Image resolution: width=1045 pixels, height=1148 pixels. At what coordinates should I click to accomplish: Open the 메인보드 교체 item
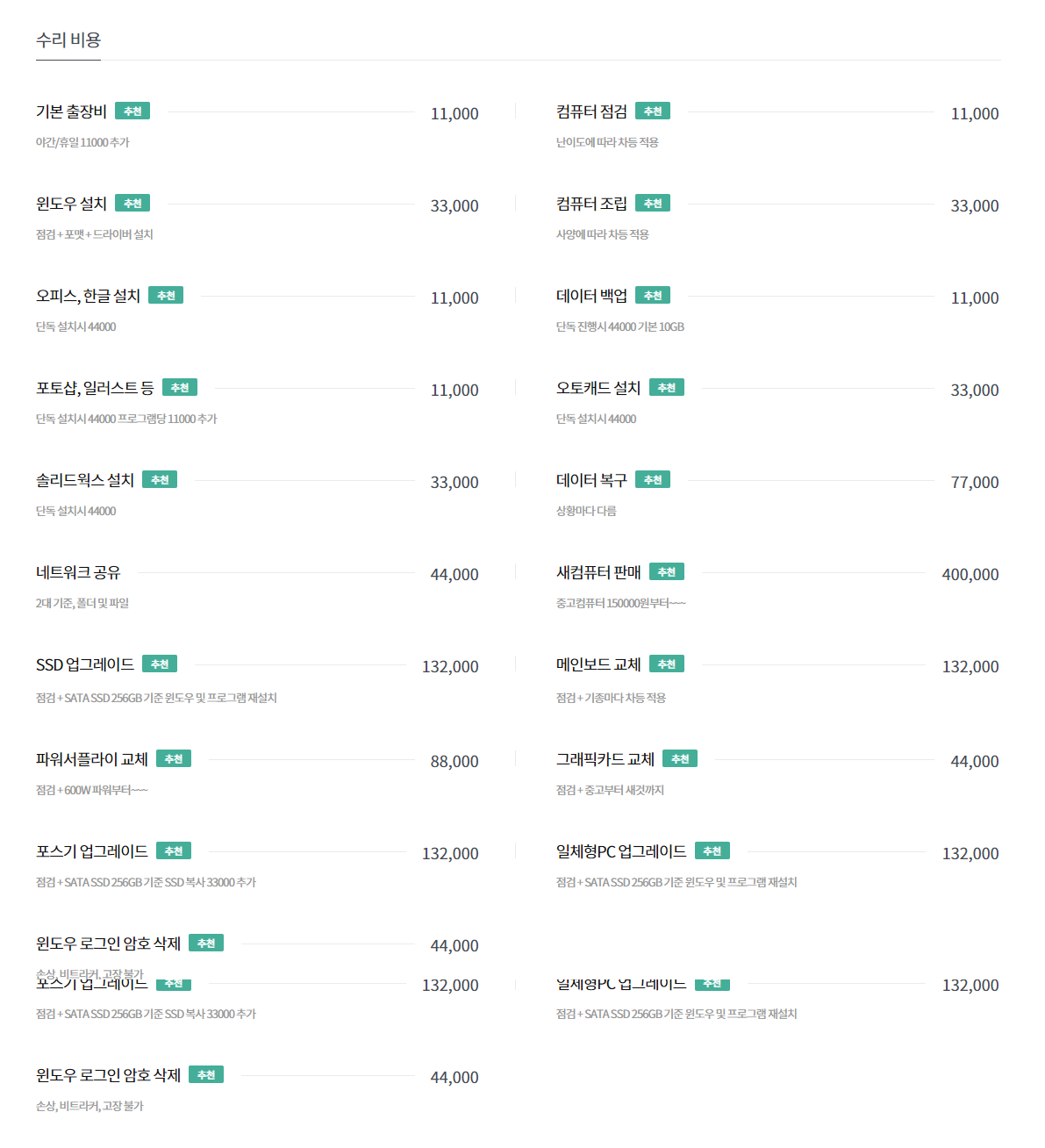click(x=598, y=665)
